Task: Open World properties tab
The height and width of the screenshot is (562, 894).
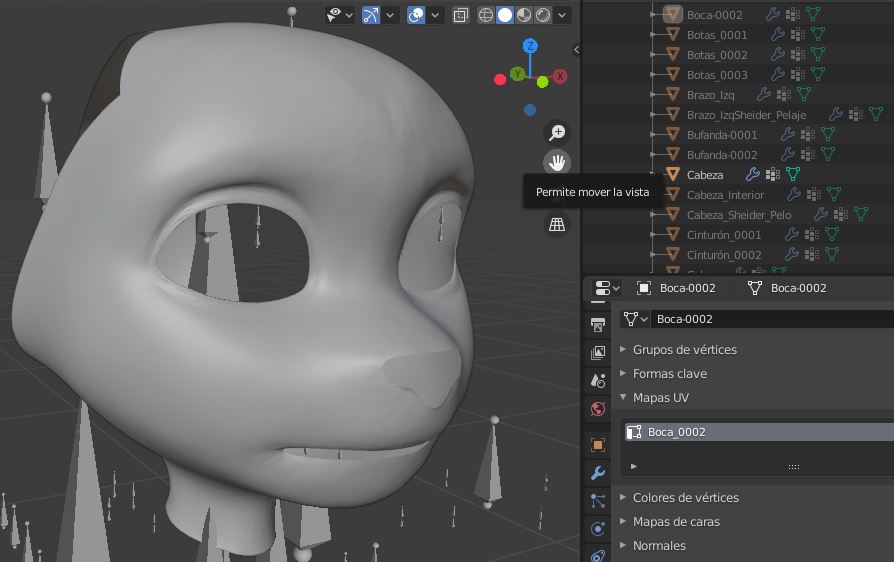Action: tap(598, 409)
